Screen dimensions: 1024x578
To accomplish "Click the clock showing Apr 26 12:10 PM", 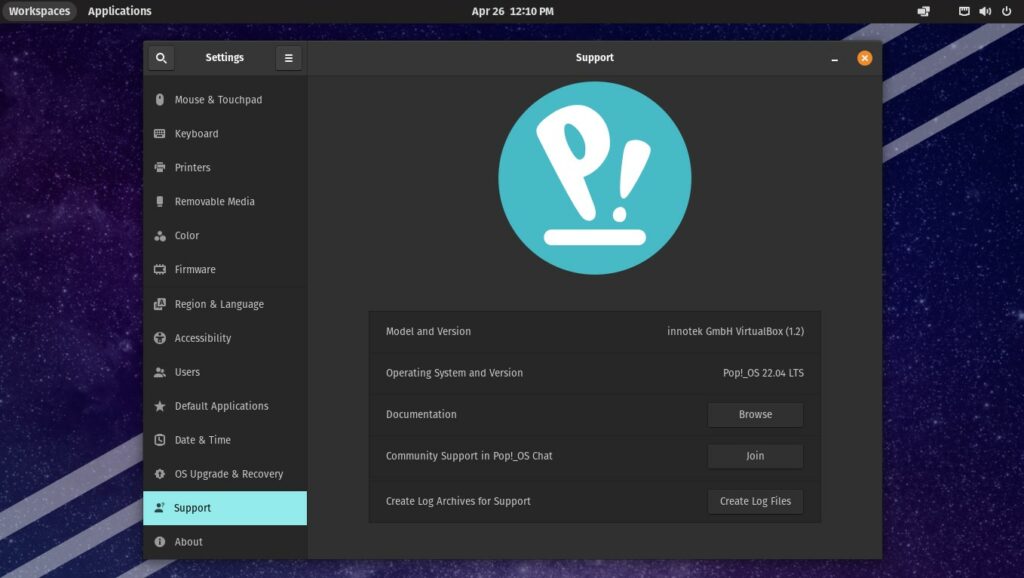I will (512, 11).
